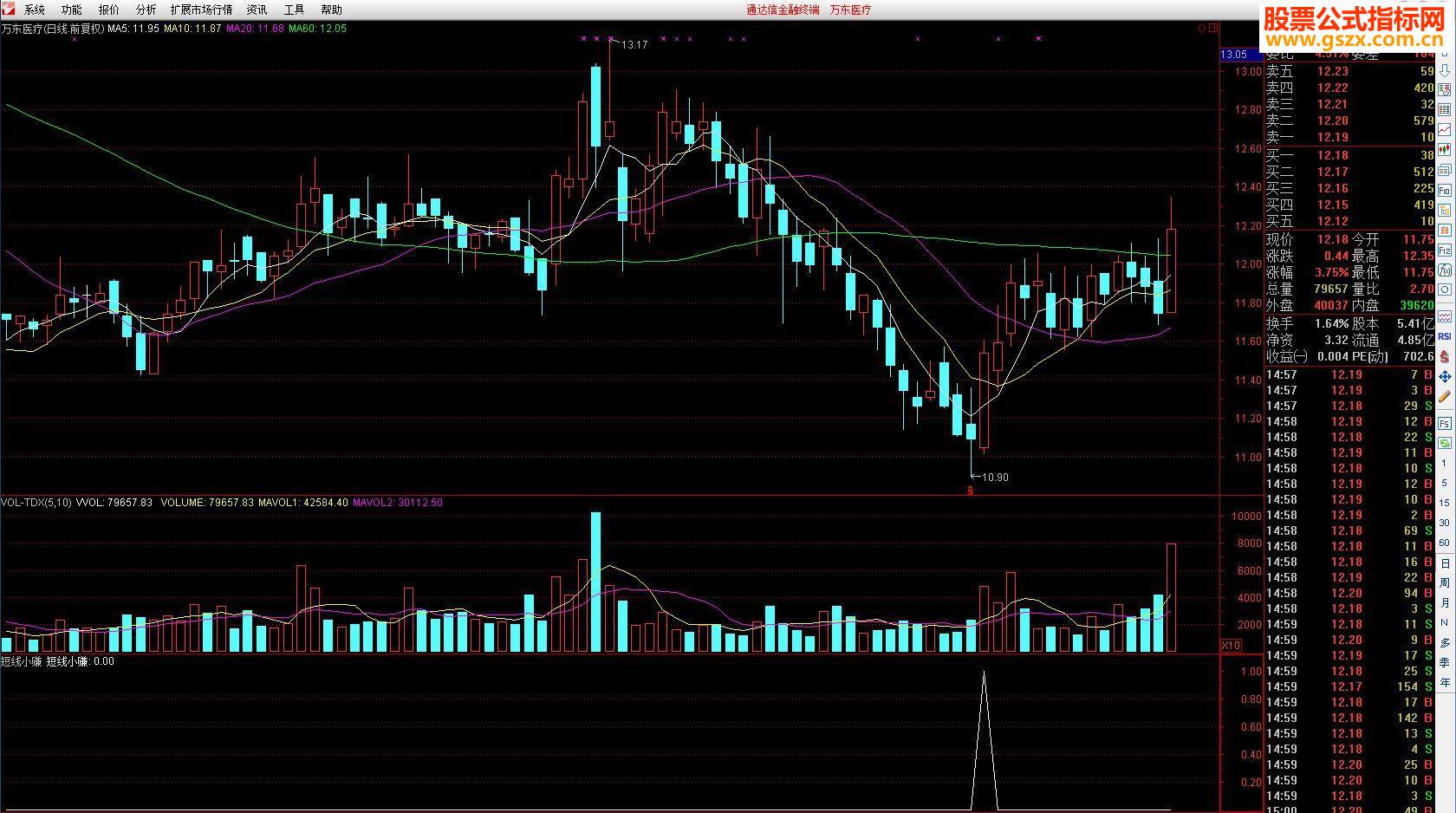Select the RSI indicator icon

(x=1445, y=336)
